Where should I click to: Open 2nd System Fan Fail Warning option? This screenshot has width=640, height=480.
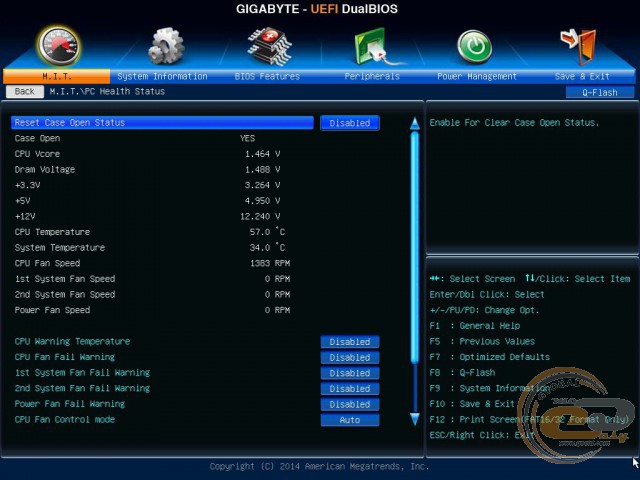tap(350, 389)
